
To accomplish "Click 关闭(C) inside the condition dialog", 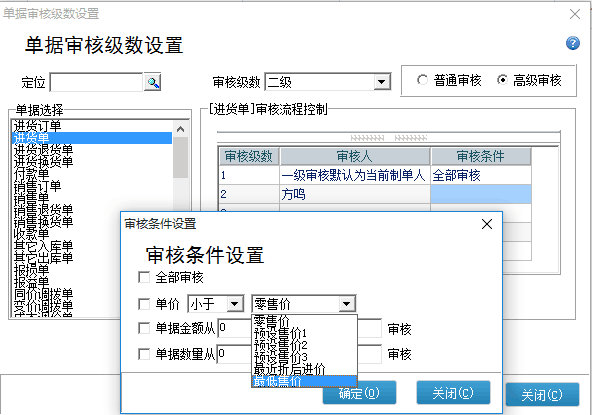I will (x=453, y=393).
